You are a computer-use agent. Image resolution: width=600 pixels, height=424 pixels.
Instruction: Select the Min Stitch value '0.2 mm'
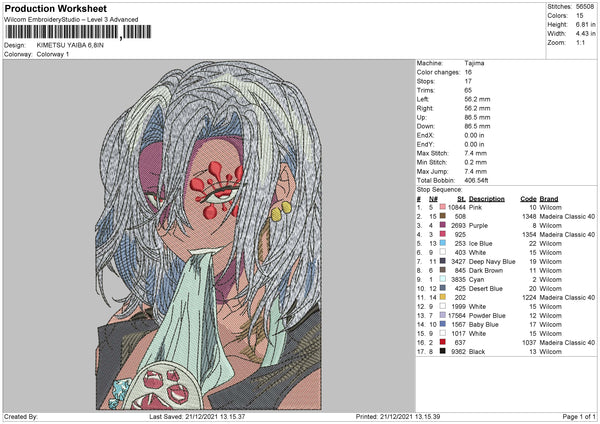[x=476, y=162]
